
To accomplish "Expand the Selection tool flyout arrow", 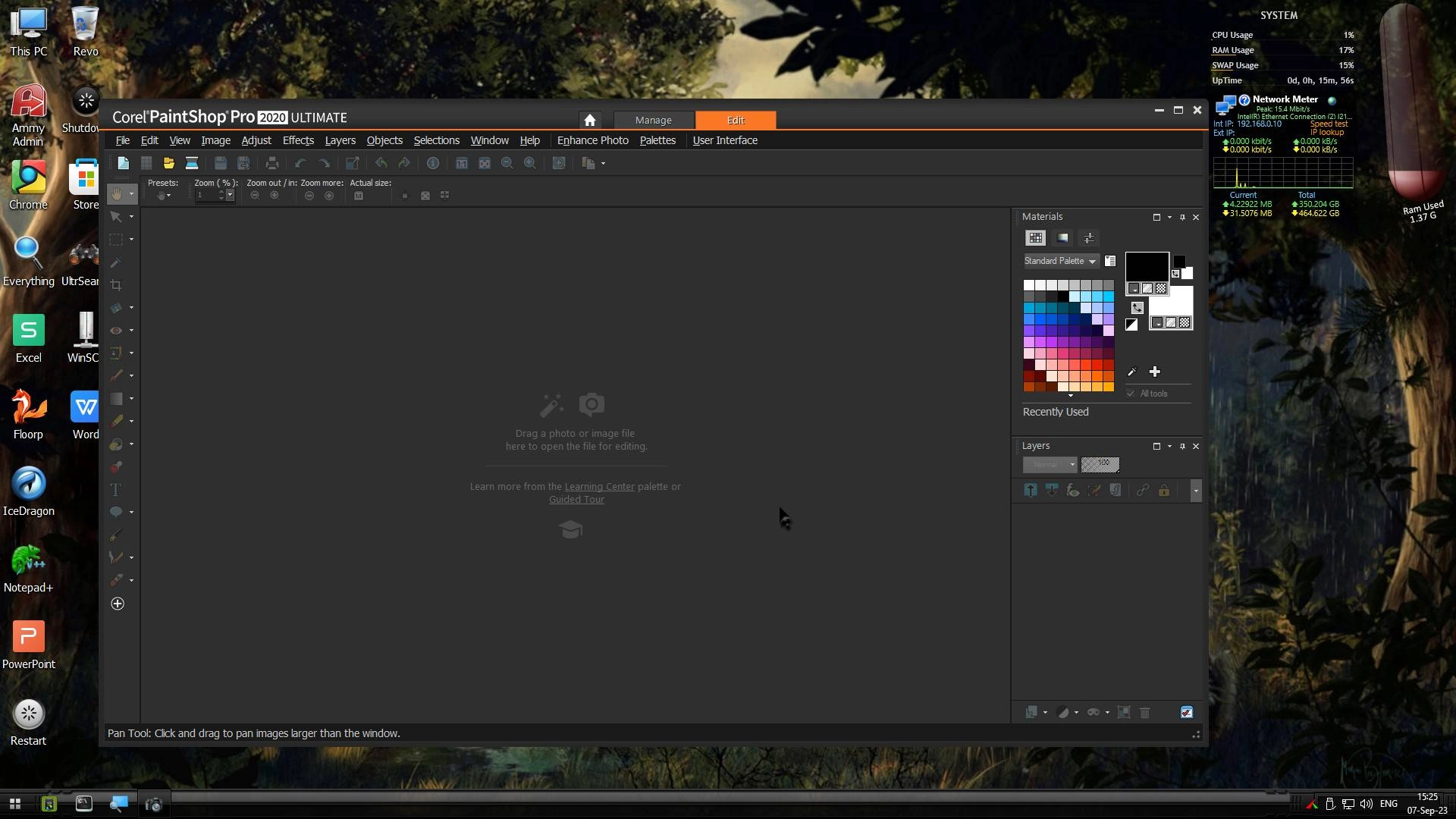I will 132,240.
